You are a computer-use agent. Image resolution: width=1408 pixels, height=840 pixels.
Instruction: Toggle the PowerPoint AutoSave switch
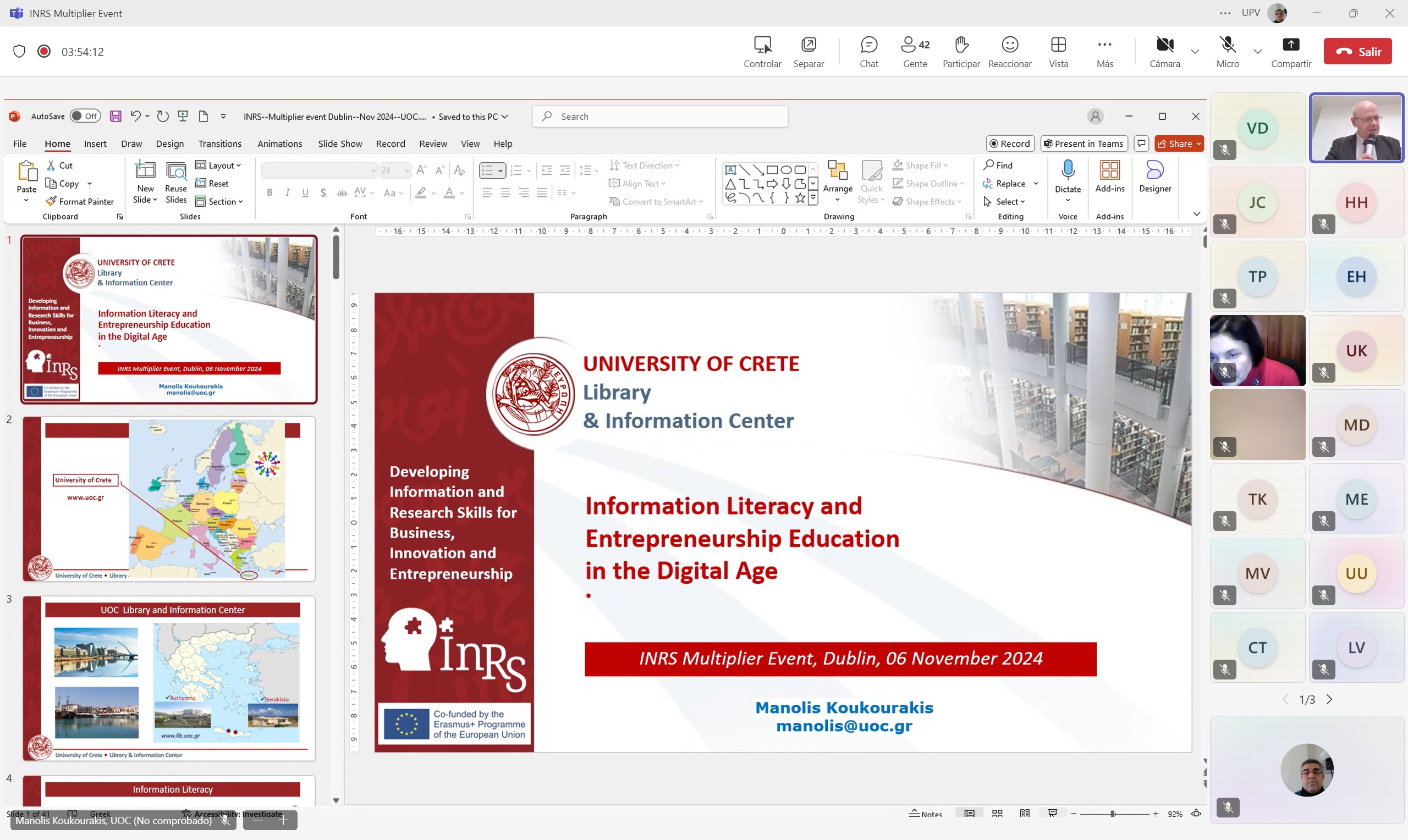(x=85, y=116)
